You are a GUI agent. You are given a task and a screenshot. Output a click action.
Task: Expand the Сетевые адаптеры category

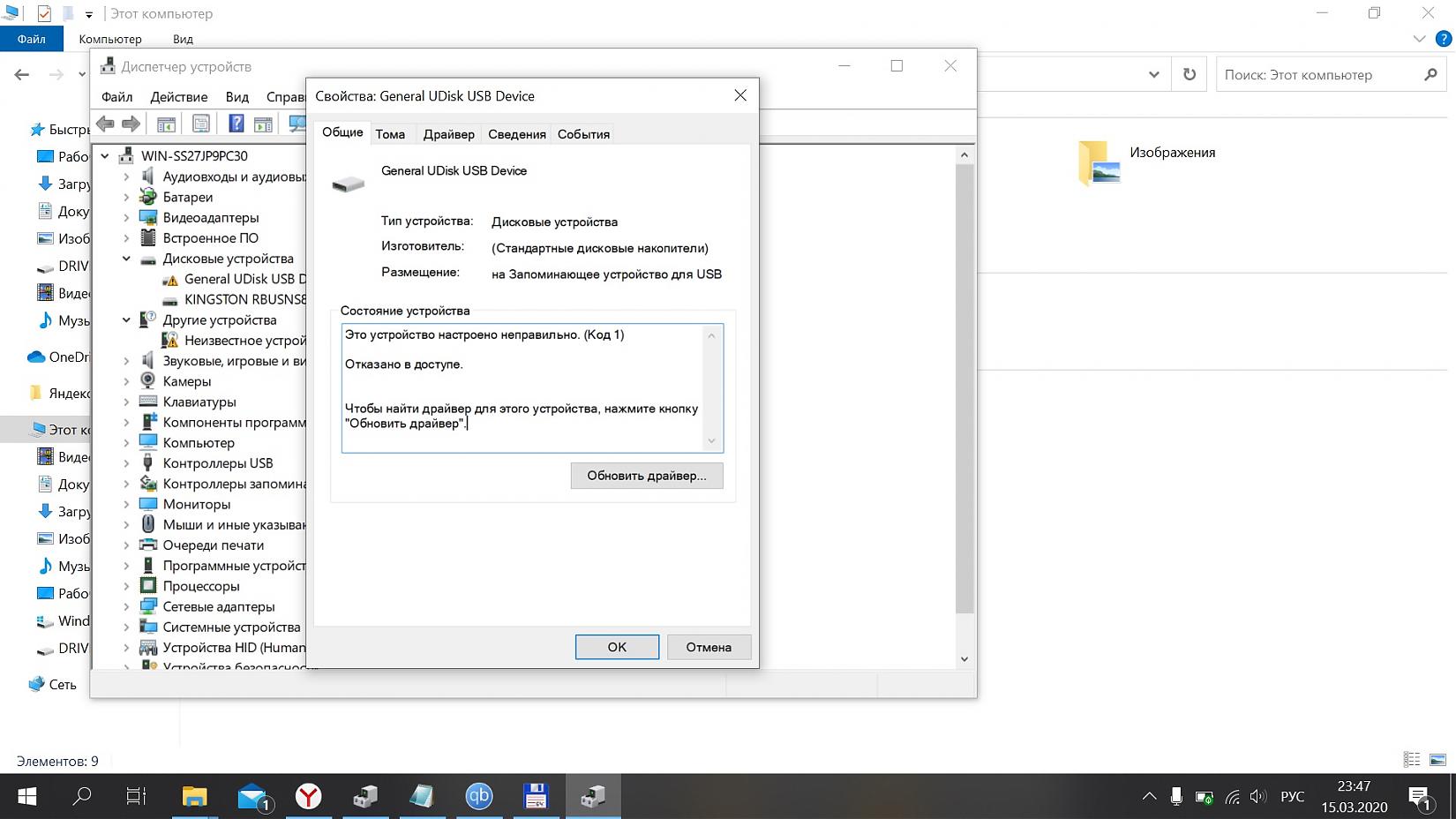[126, 607]
